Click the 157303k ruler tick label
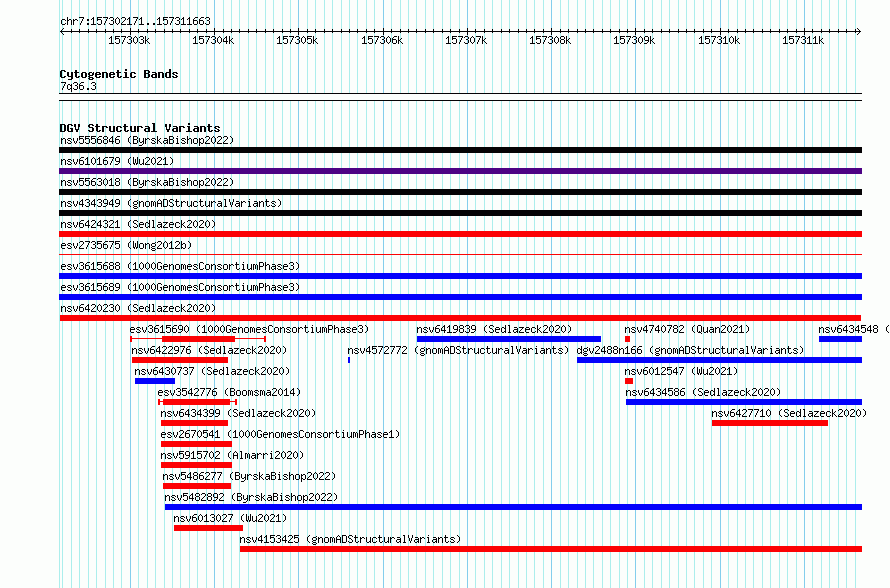The width and height of the screenshot is (890, 588). 129,40
